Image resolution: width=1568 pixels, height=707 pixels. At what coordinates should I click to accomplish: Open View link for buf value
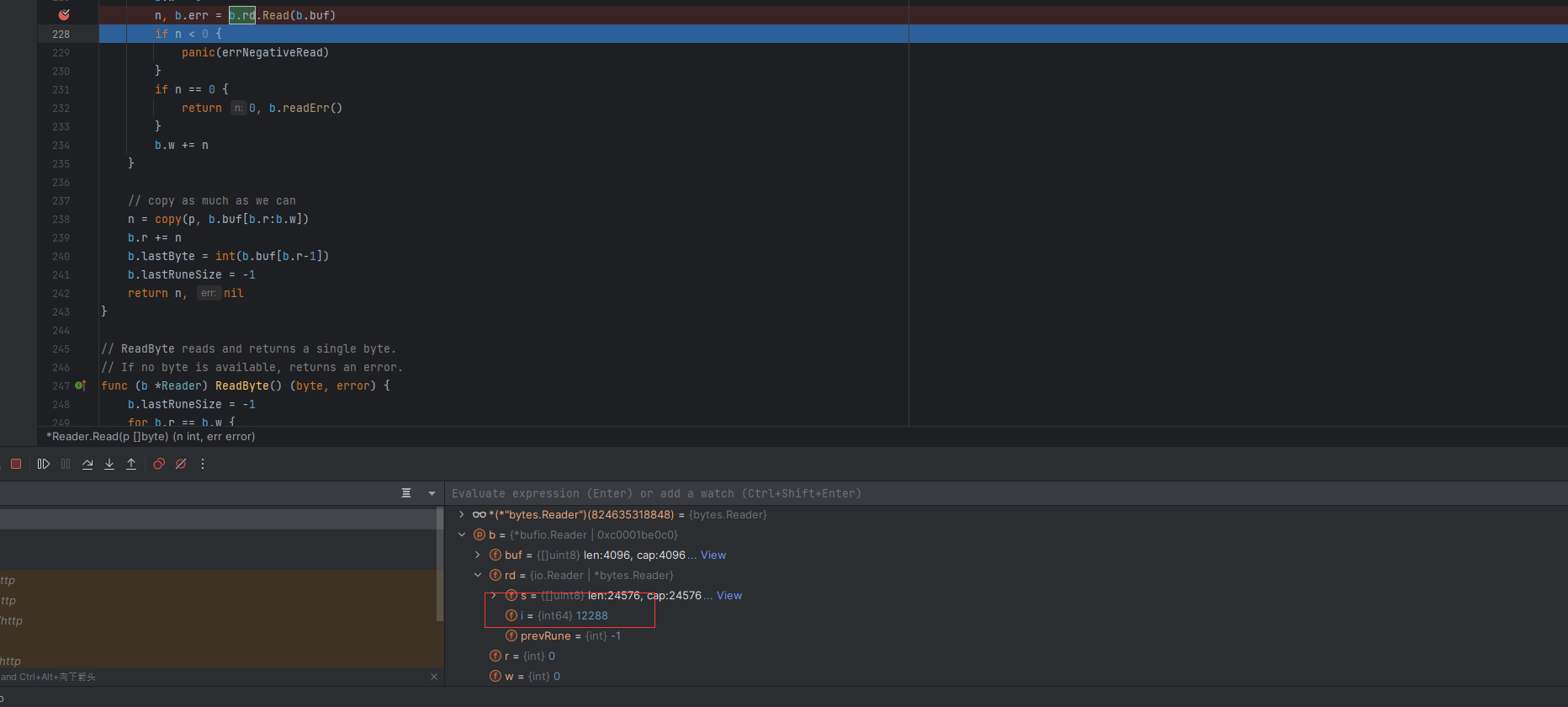coord(713,555)
